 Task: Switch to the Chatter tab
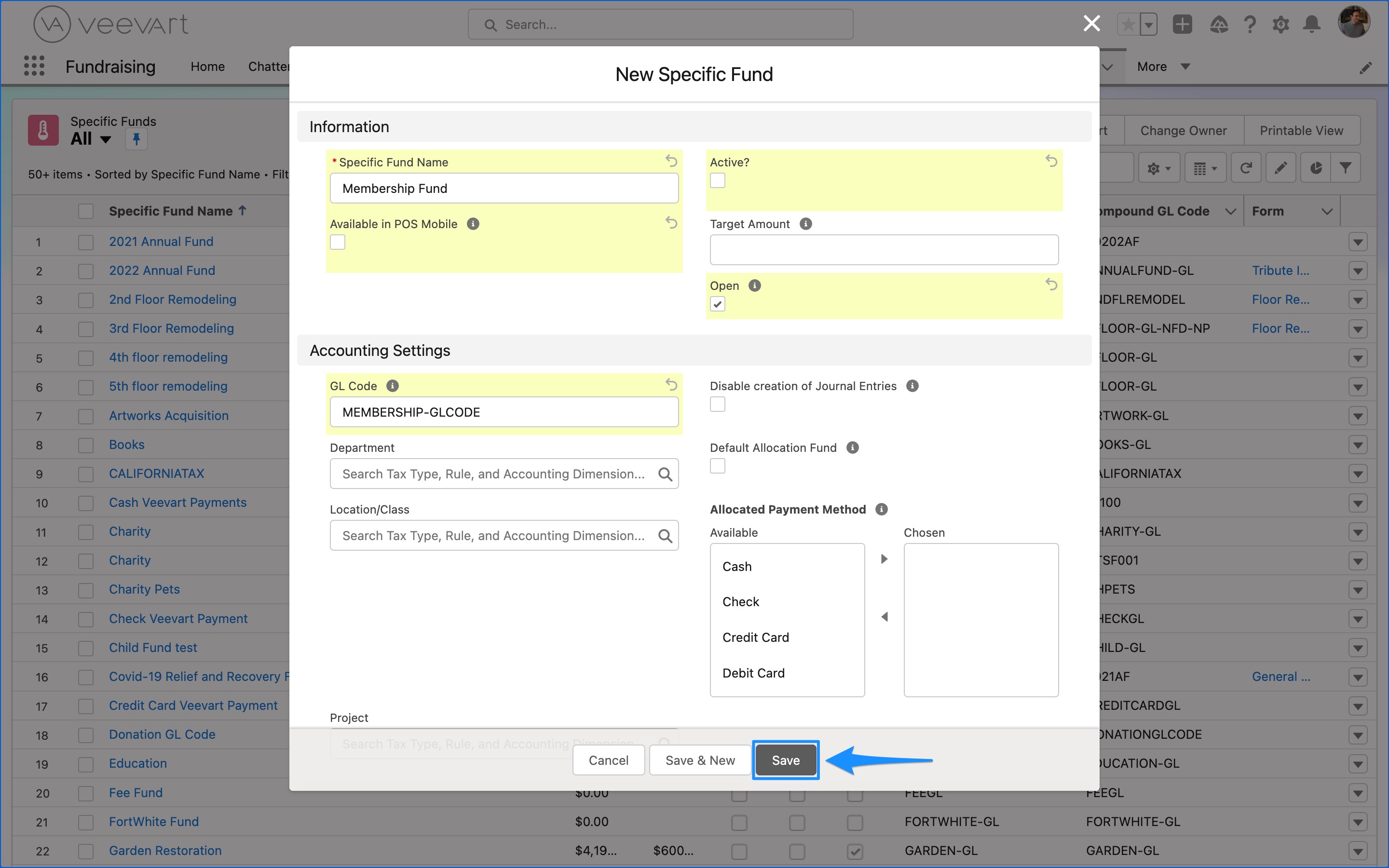(x=269, y=66)
